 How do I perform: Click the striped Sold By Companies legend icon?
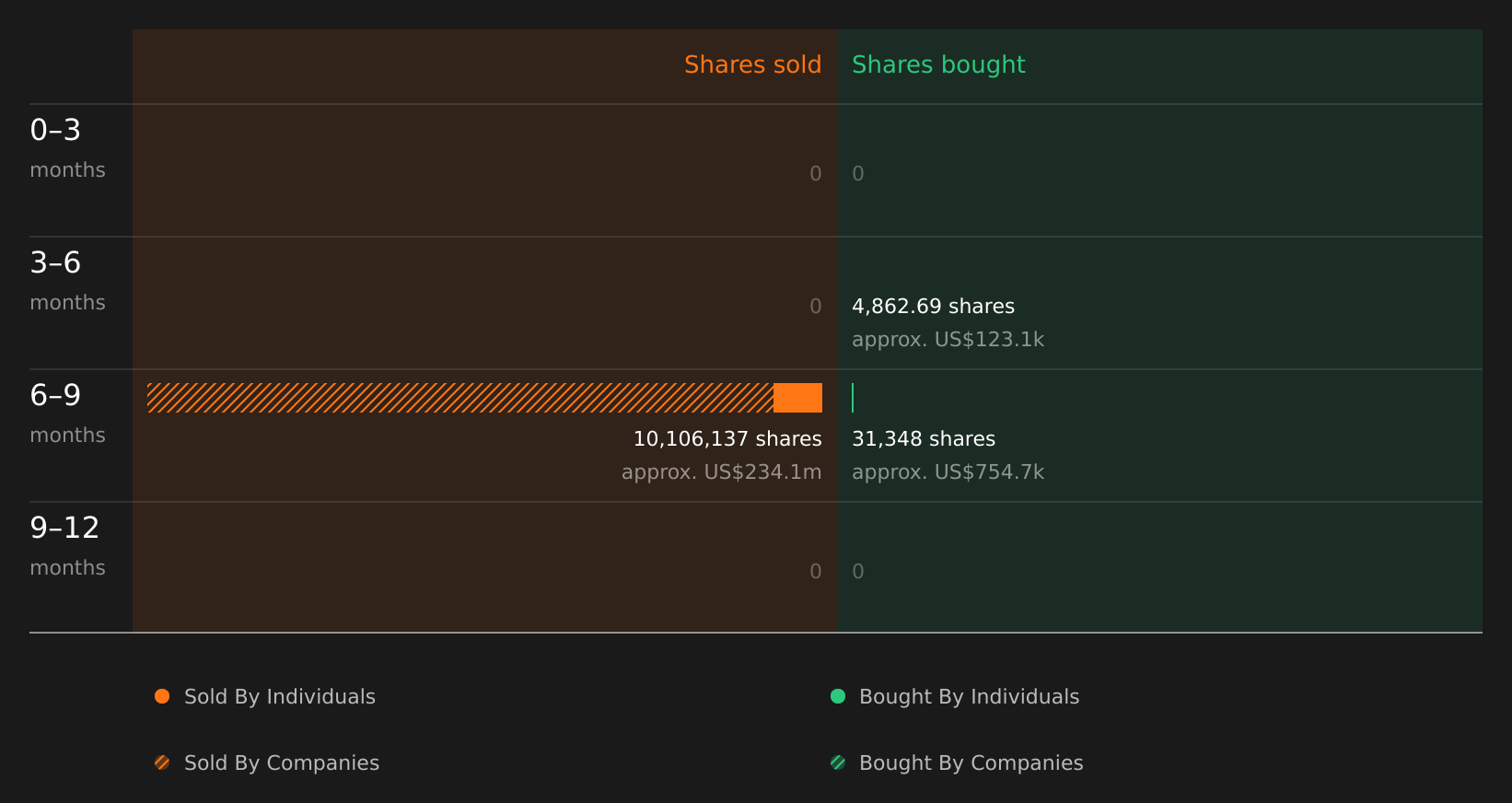pyautogui.click(x=162, y=762)
